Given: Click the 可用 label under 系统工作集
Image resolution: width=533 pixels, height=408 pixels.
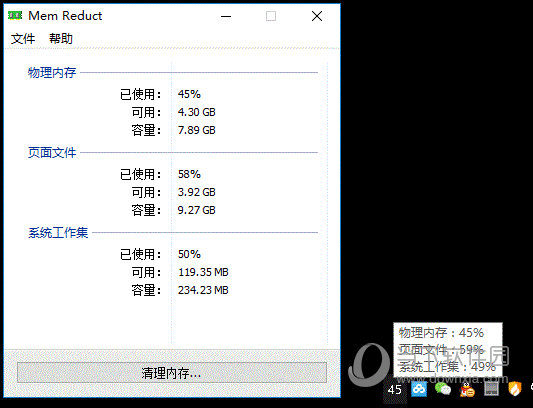Looking at the screenshot, I should click(147, 272).
